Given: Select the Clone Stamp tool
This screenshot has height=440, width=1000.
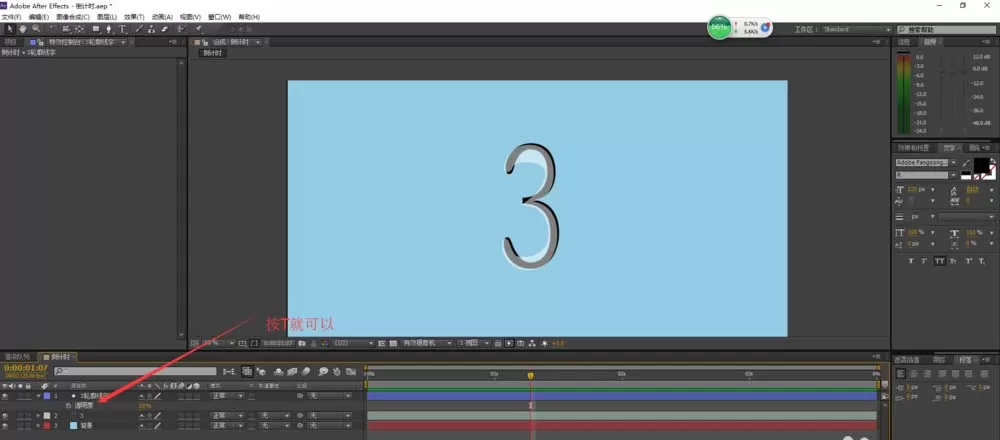Looking at the screenshot, I should [x=151, y=29].
